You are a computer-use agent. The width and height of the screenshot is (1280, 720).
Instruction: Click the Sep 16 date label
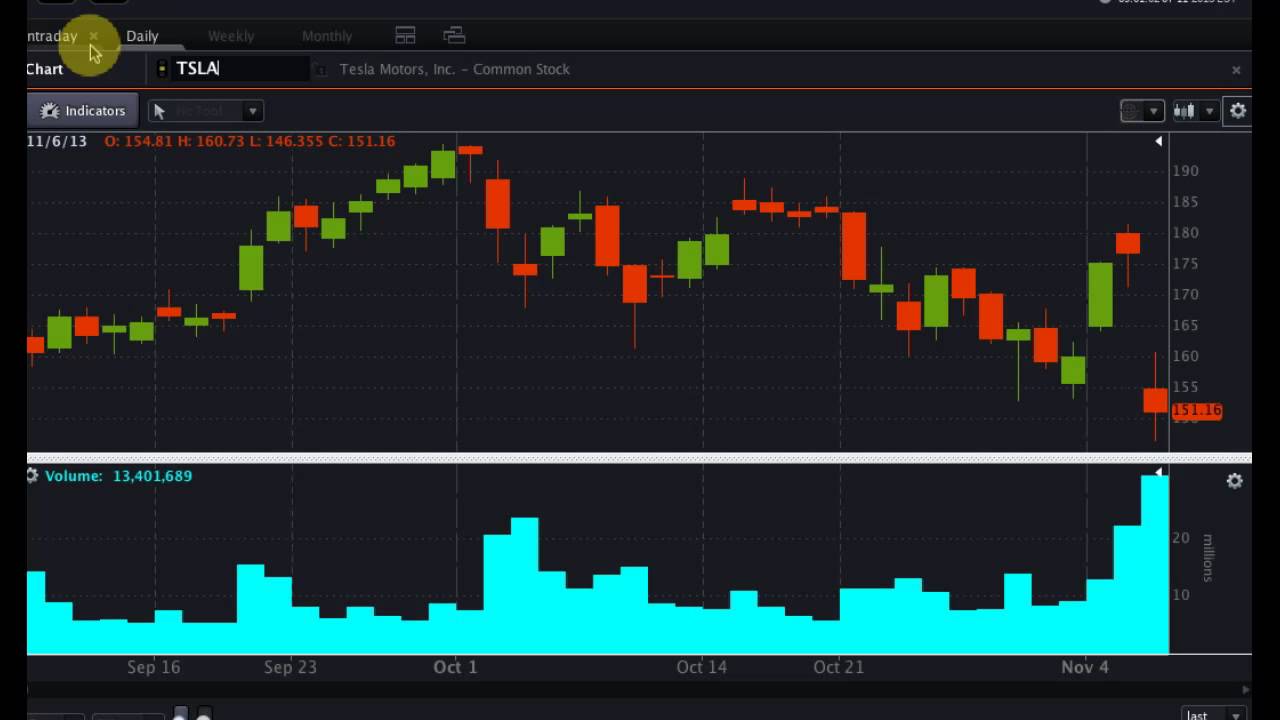(153, 667)
